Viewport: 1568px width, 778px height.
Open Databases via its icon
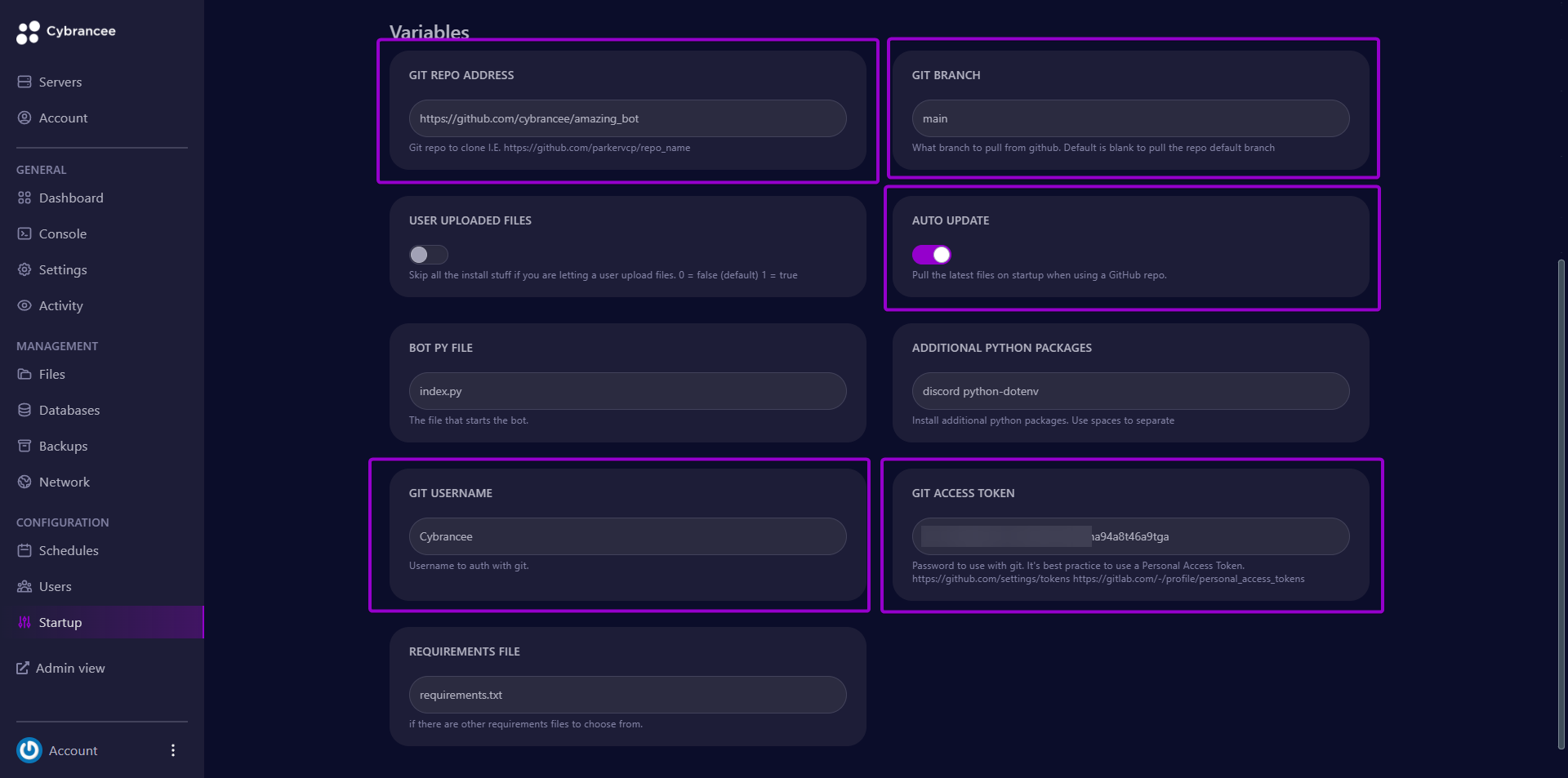[x=24, y=411]
